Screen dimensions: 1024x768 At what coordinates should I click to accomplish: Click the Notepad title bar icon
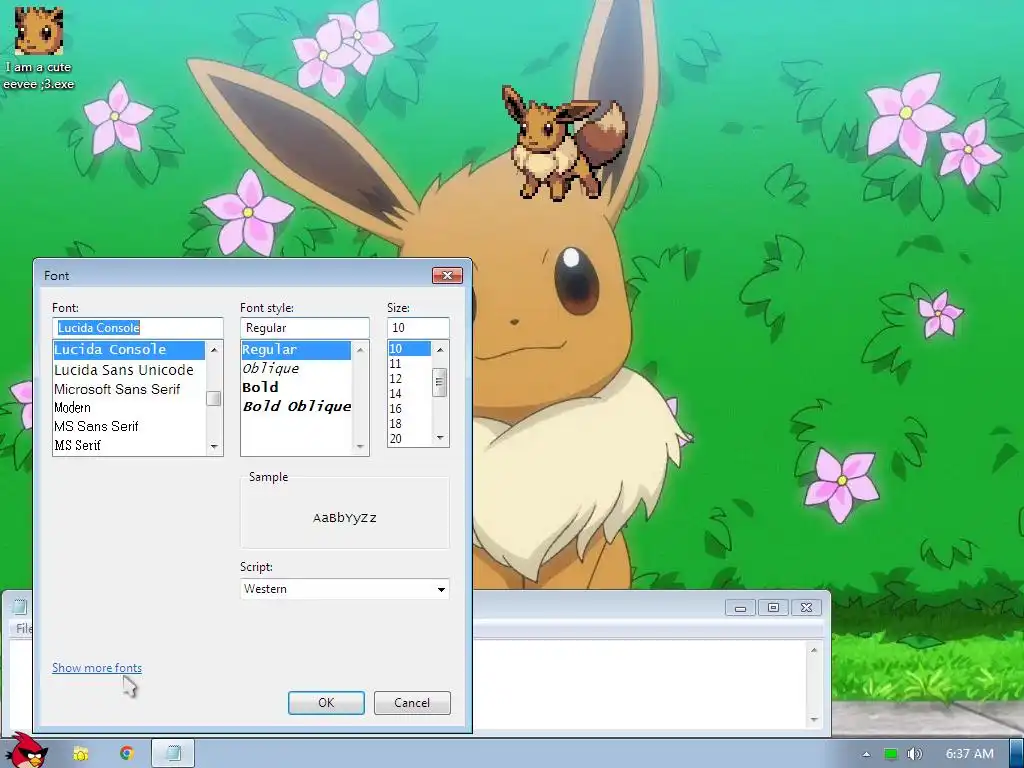[x=20, y=607]
